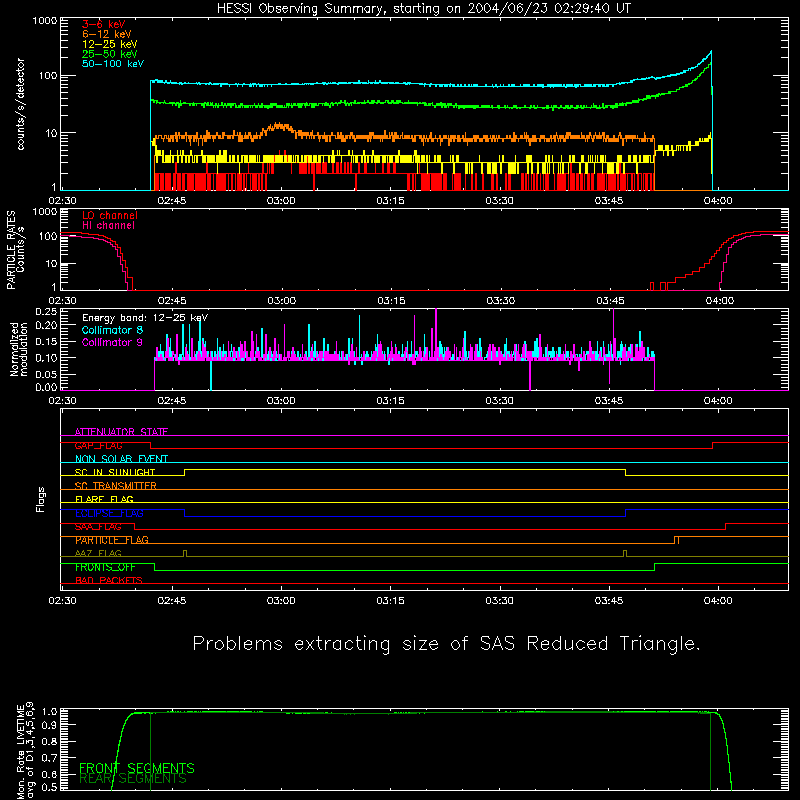Select the FRONT SEGMENTS legend label
The height and width of the screenshot is (800, 800).
coord(137,768)
